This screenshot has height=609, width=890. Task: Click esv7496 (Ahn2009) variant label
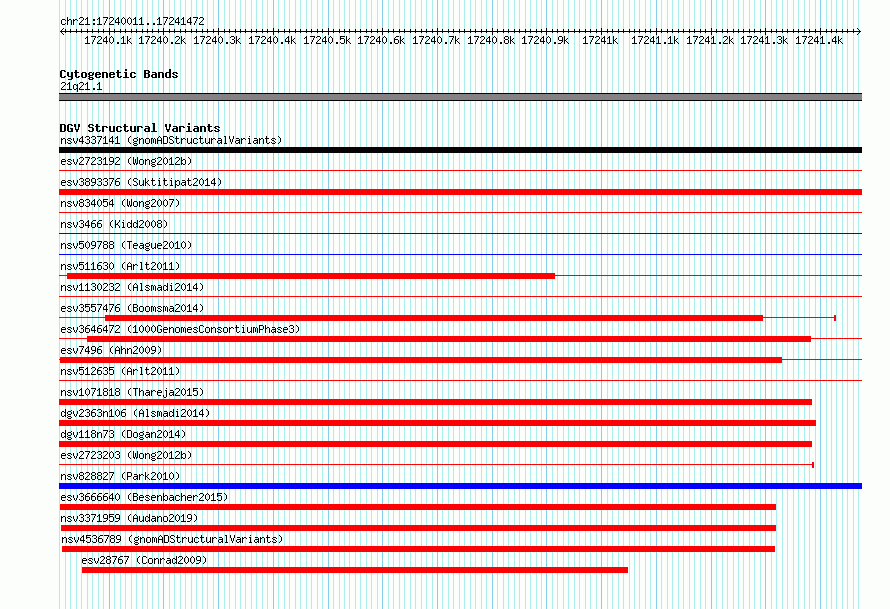point(111,350)
